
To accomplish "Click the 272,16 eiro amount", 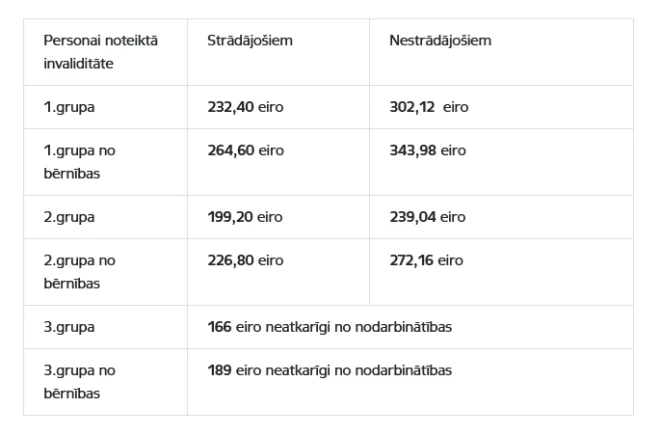I will pyautogui.click(x=426, y=262).
